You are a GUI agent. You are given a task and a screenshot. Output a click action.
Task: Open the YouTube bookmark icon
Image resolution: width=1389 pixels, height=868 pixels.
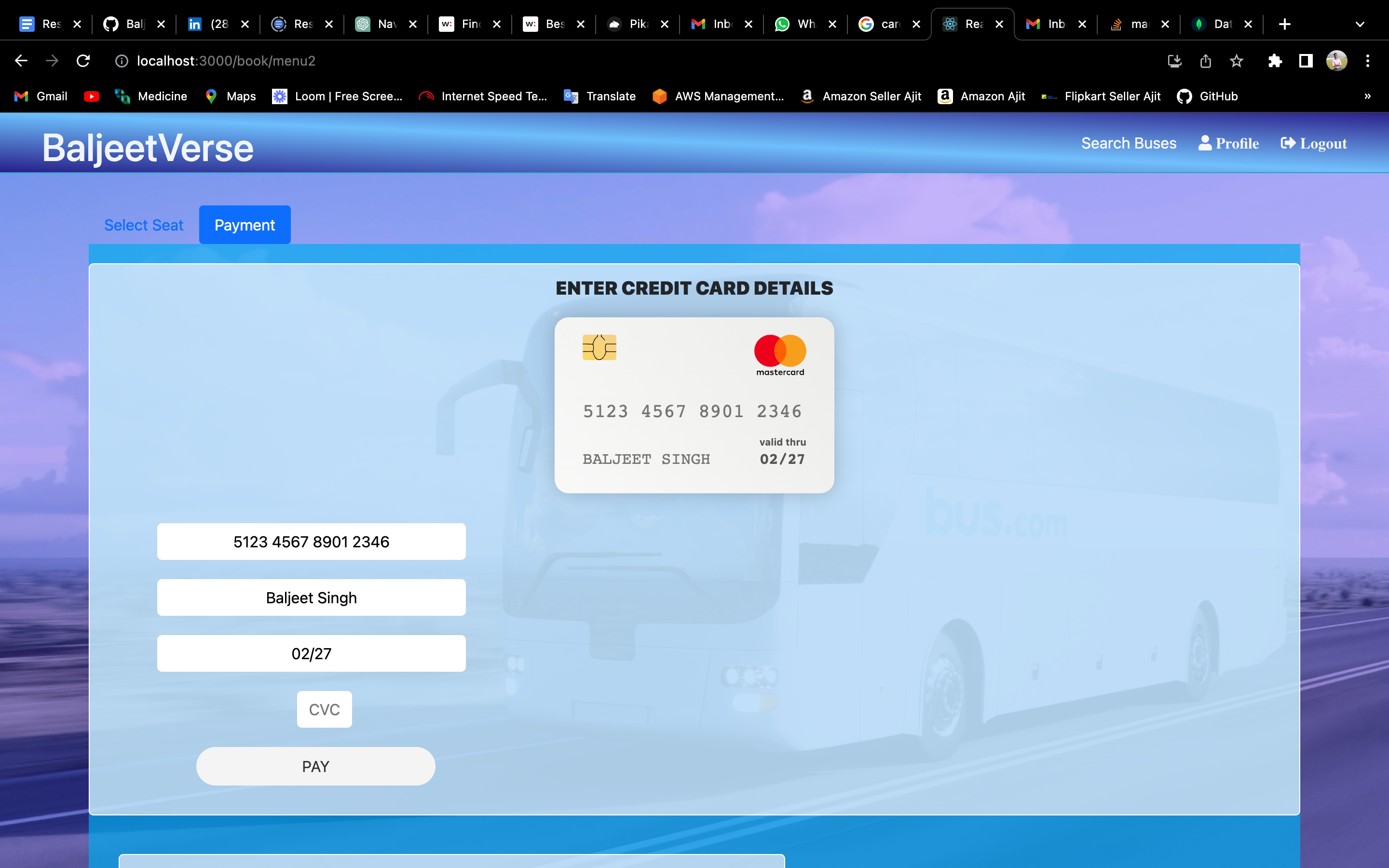click(91, 96)
